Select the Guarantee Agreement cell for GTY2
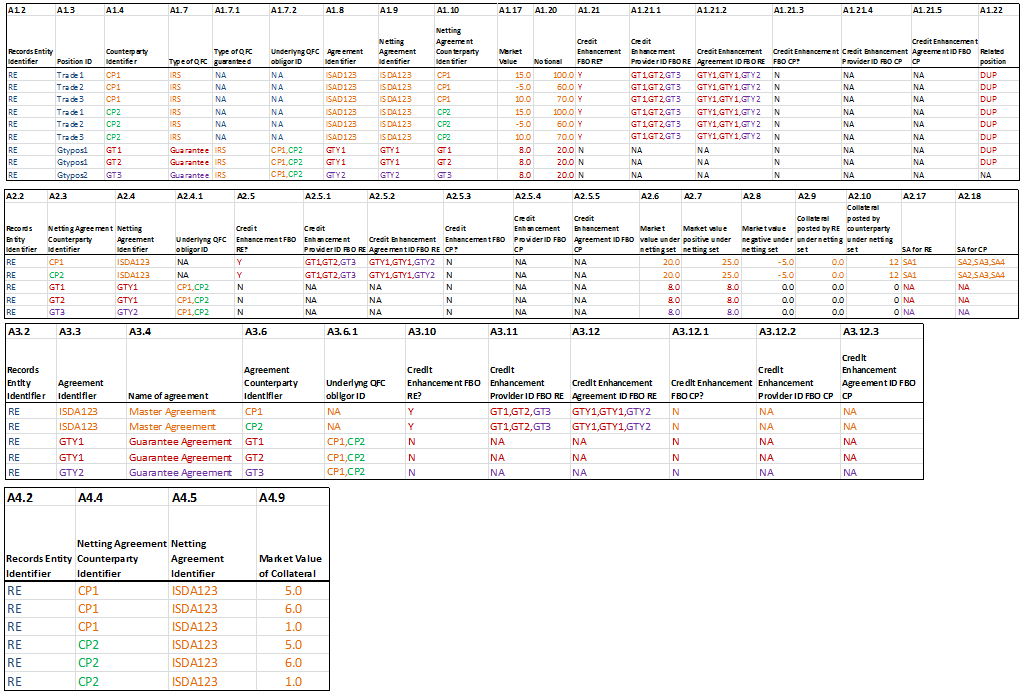Screen dimensions: 1024x695 (180, 473)
